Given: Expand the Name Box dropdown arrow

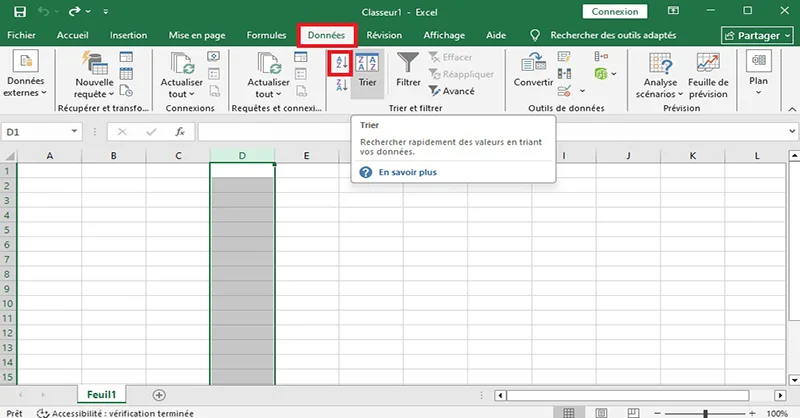Looking at the screenshot, I should point(74,132).
